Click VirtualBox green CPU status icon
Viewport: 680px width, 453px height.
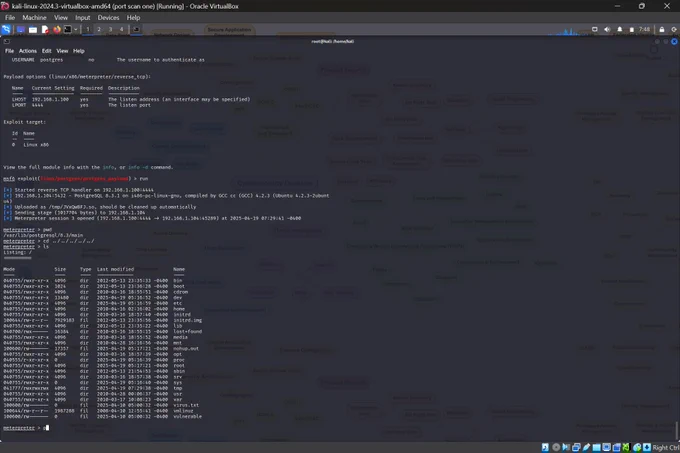[x=626, y=447]
